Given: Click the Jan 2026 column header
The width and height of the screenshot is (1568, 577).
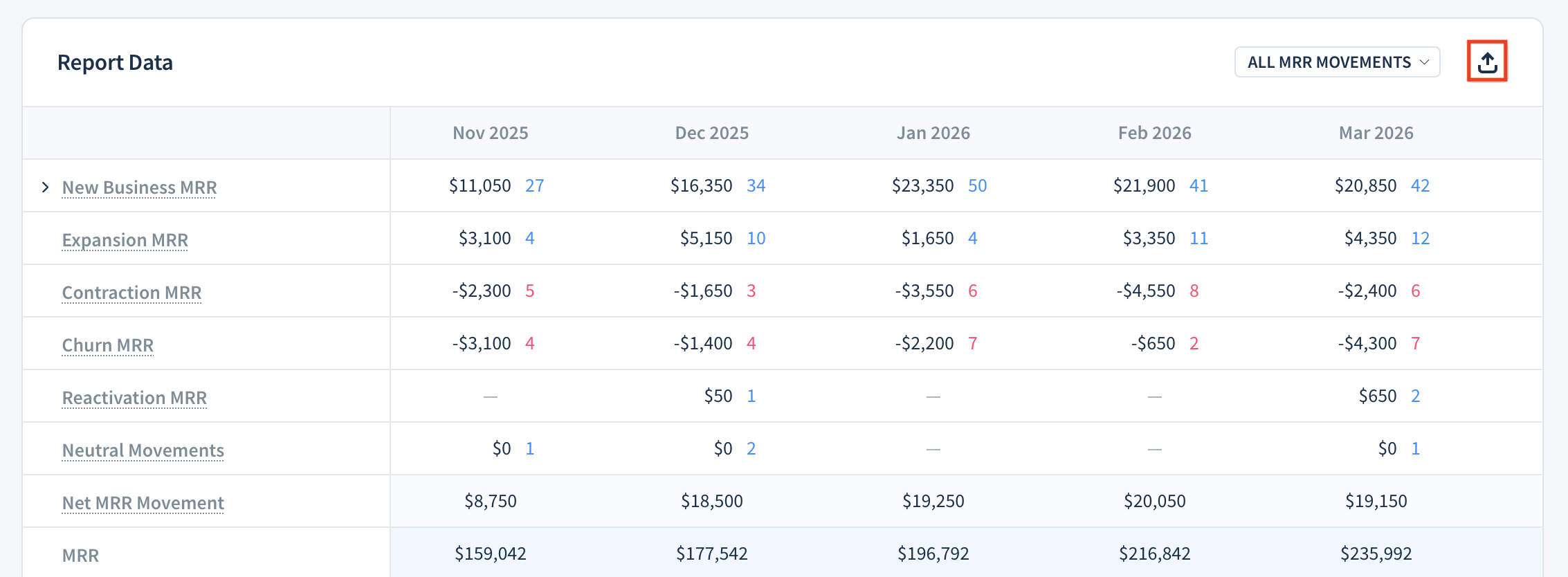Looking at the screenshot, I should pyautogui.click(x=933, y=133).
